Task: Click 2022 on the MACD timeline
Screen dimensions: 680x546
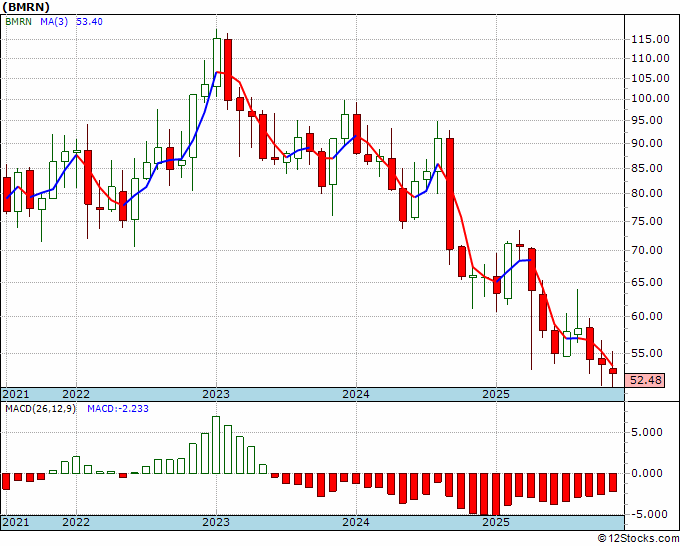Action: [76, 522]
